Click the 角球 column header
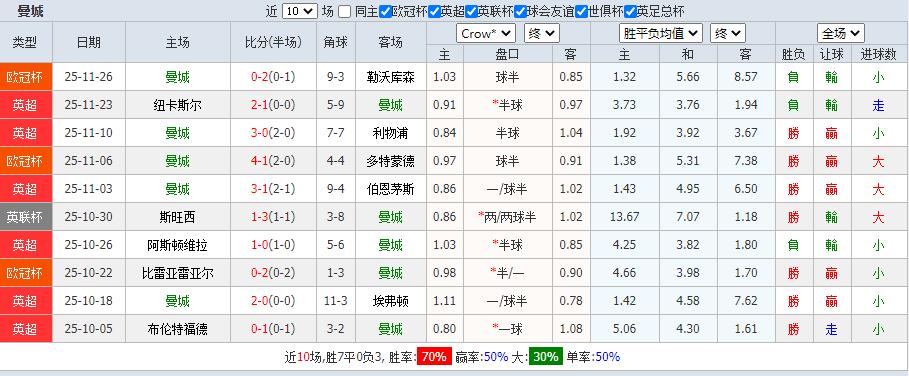The height and width of the screenshot is (376, 909). coord(336,42)
